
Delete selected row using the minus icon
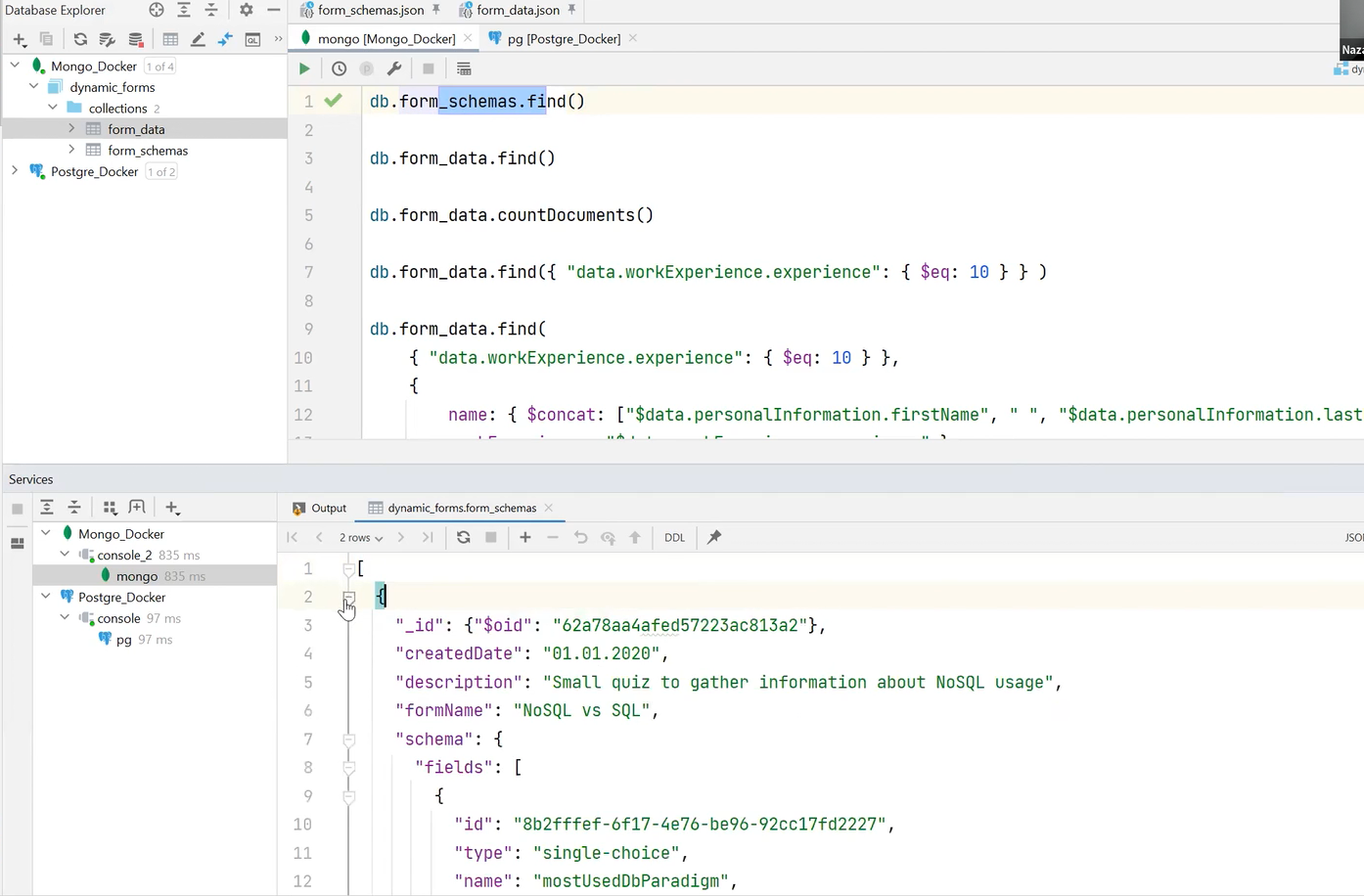[553, 537]
